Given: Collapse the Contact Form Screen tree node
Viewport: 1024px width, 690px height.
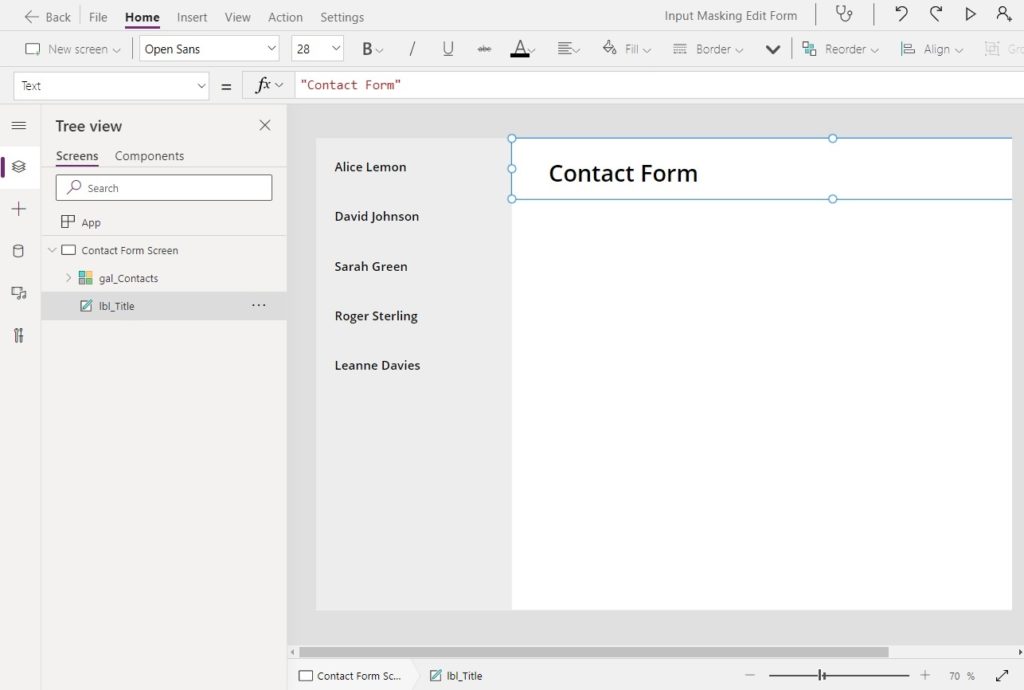Looking at the screenshot, I should coord(52,250).
